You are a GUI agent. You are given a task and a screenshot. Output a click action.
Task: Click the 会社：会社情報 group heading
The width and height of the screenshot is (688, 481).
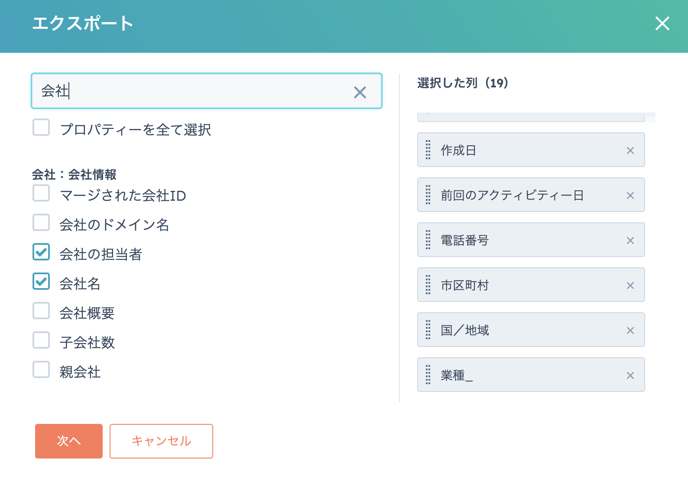click(74, 175)
